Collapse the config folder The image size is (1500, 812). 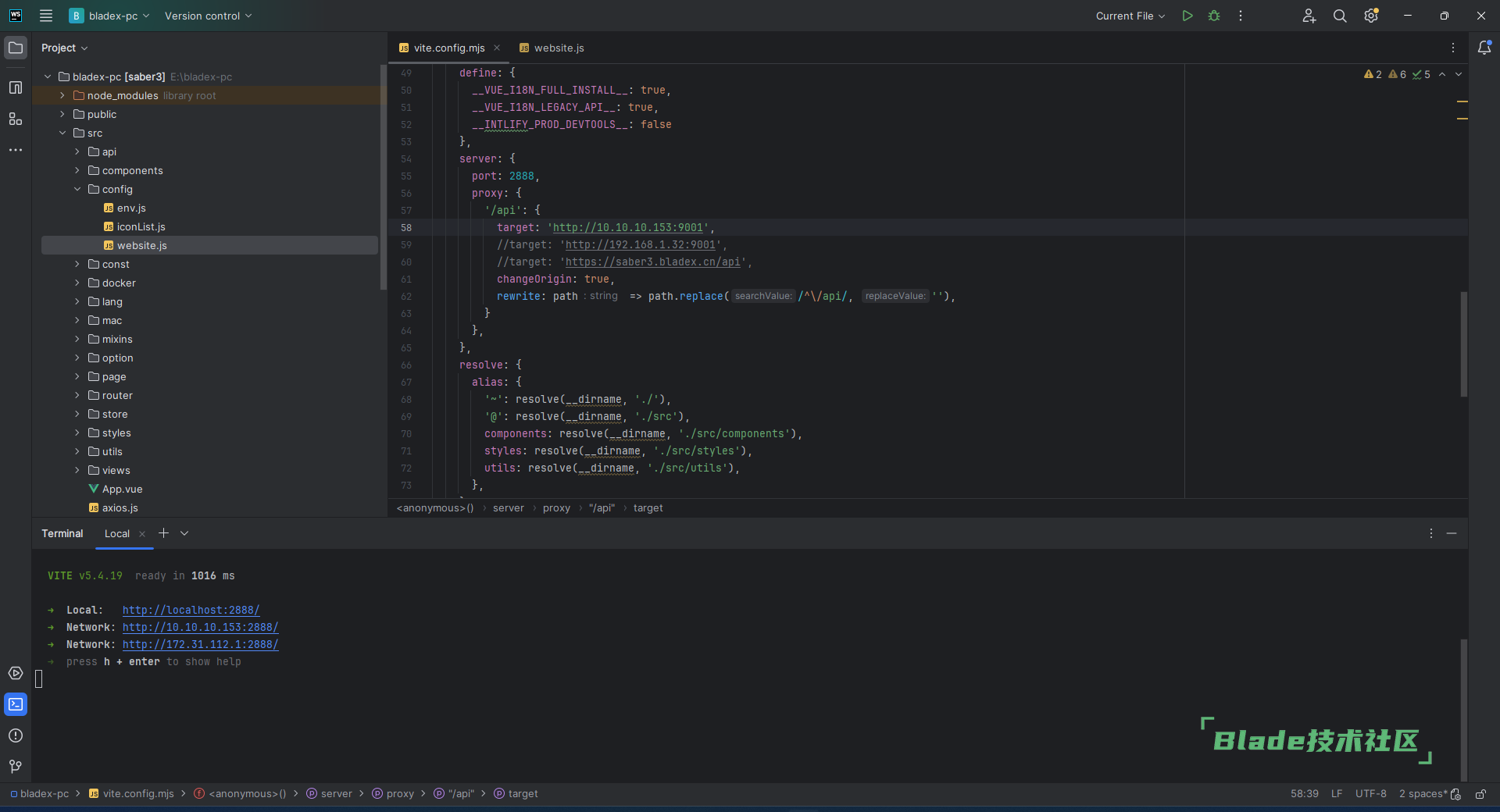77,189
